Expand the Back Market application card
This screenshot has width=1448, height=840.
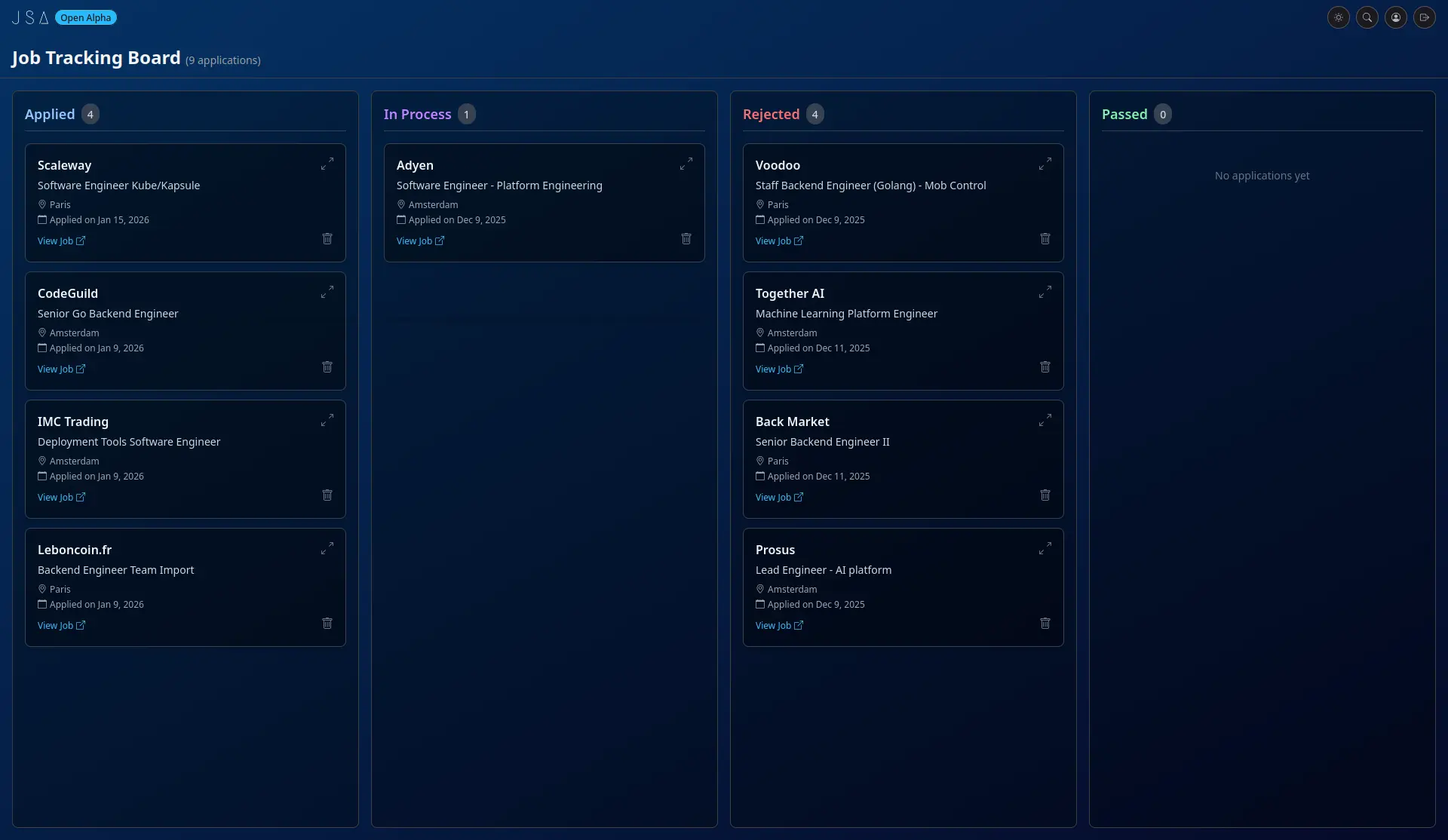(1045, 420)
